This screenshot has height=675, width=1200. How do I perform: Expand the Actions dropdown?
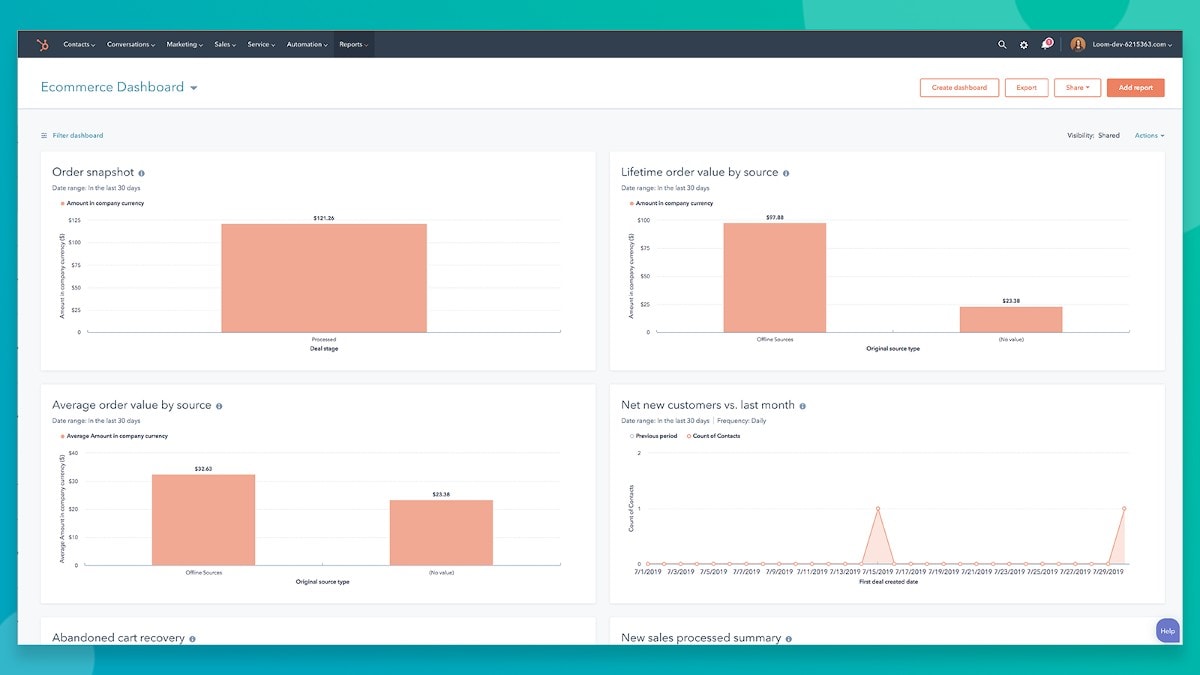click(1149, 135)
